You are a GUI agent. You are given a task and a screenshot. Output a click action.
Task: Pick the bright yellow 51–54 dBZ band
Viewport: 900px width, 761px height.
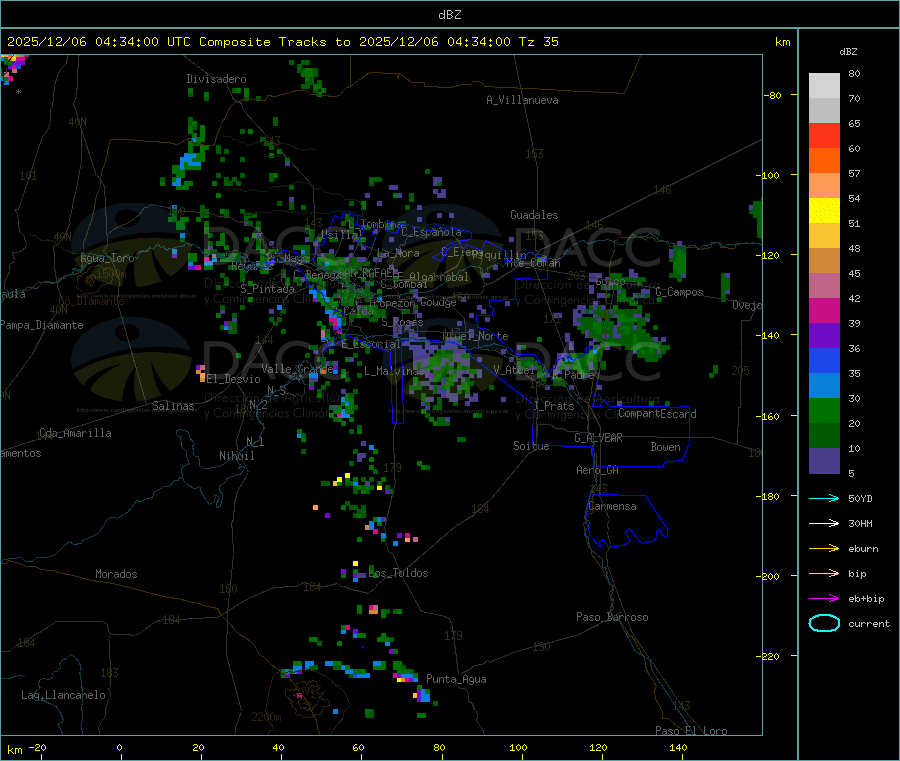[x=824, y=211]
